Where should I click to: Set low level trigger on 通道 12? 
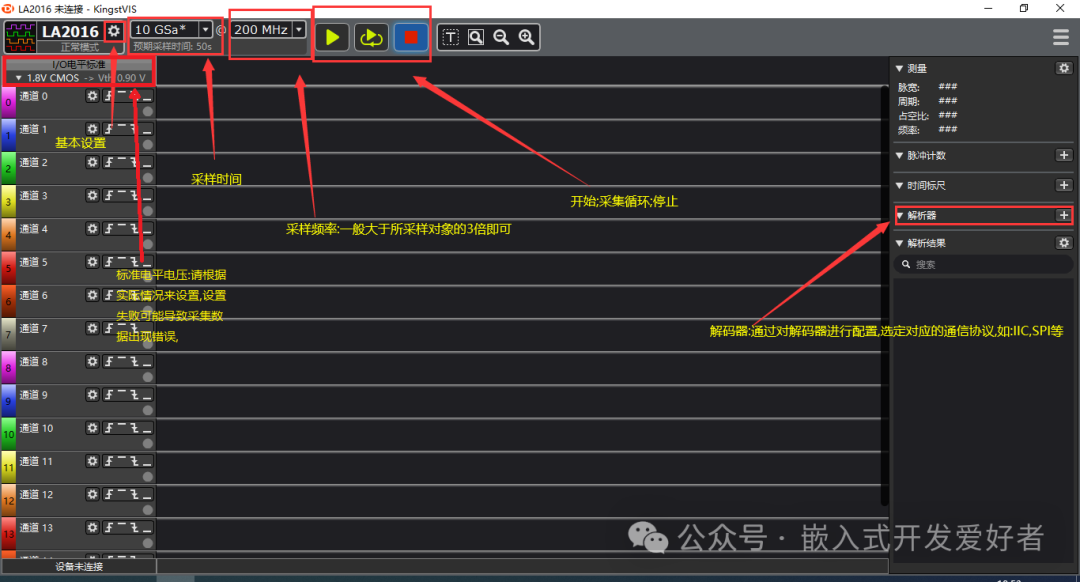click(x=147, y=494)
